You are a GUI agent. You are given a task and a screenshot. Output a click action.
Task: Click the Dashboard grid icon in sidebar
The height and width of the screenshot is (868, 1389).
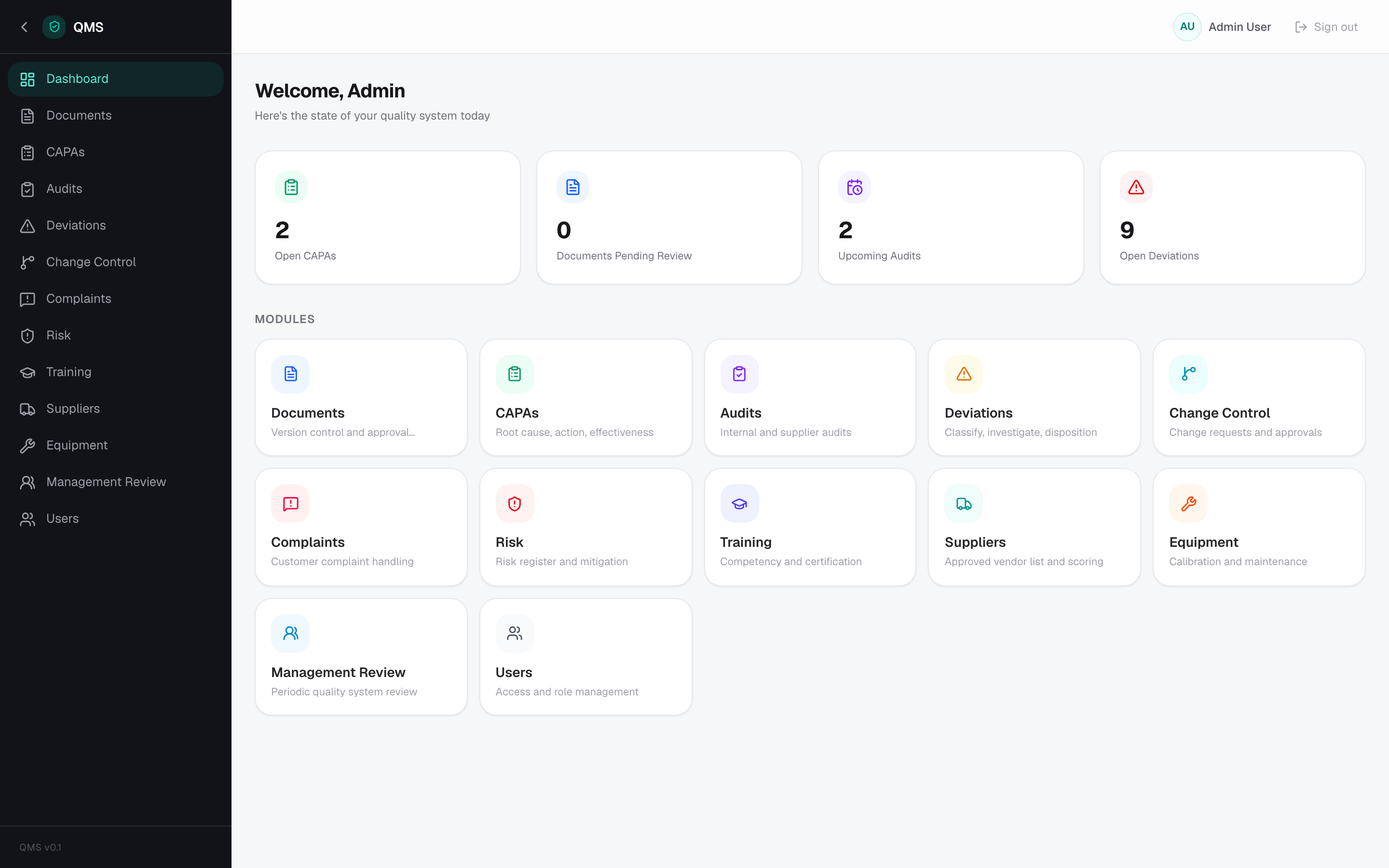pos(27,79)
